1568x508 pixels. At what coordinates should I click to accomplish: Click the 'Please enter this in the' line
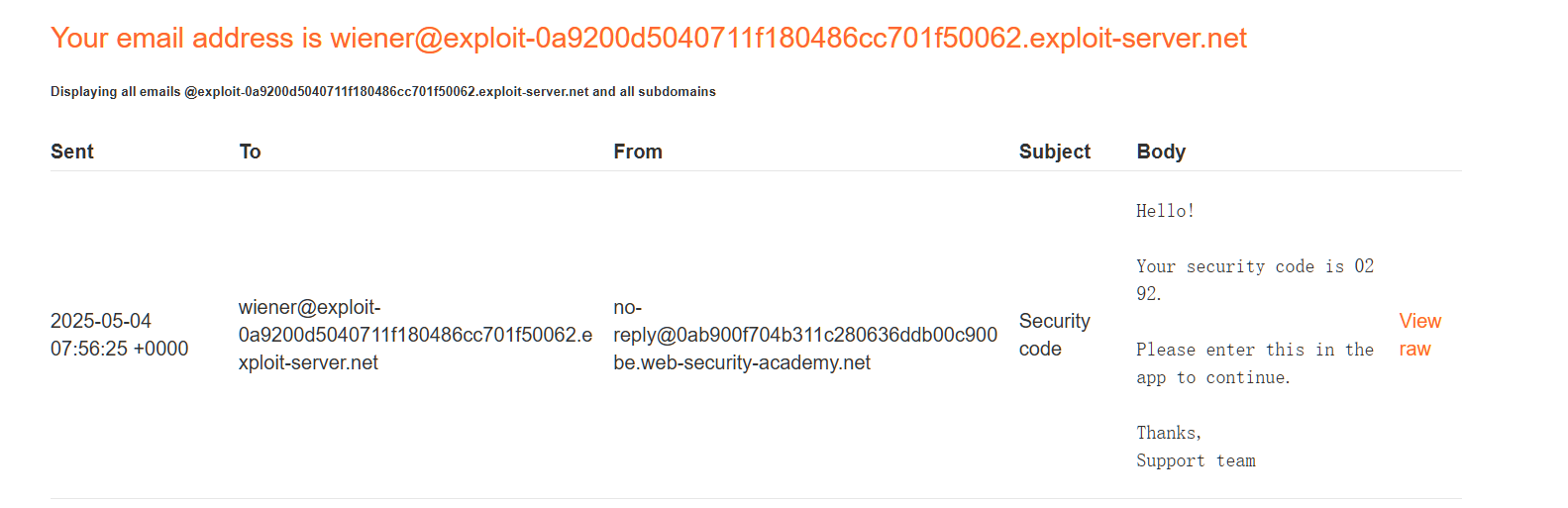1254,350
